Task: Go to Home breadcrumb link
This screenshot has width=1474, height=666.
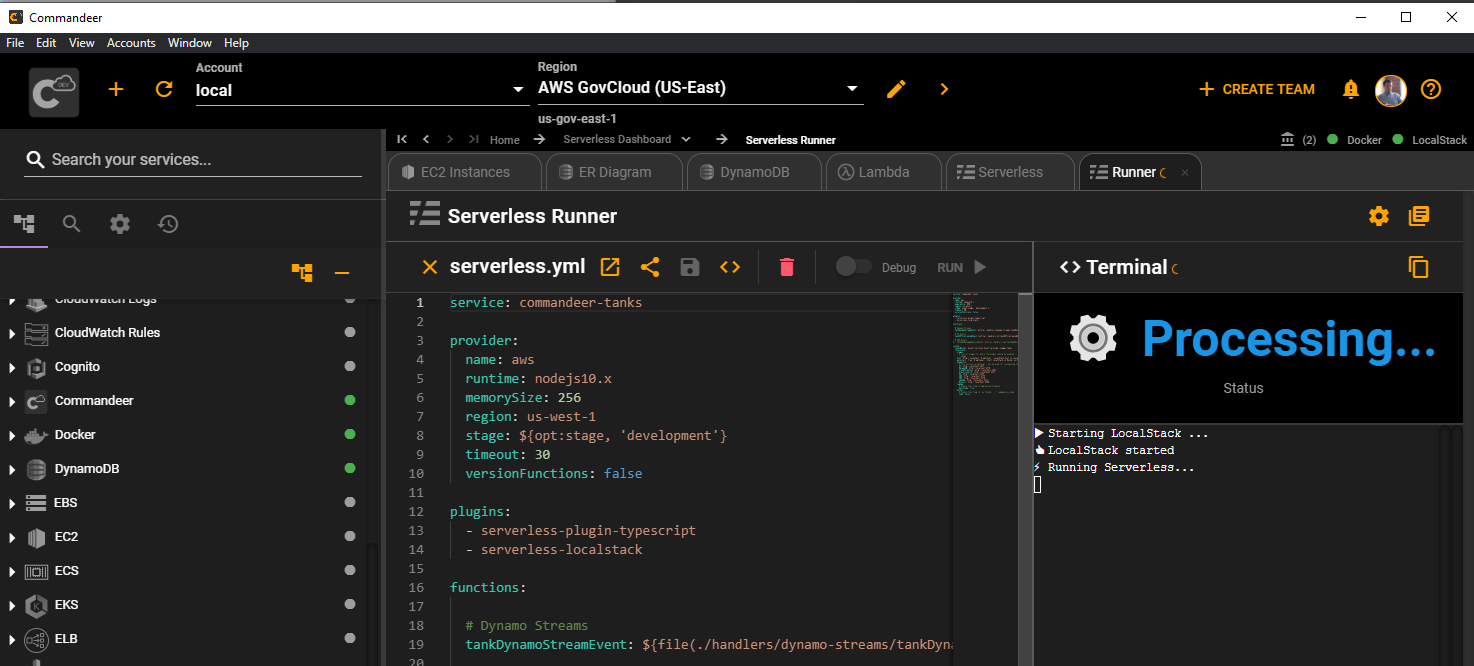Action: point(505,140)
